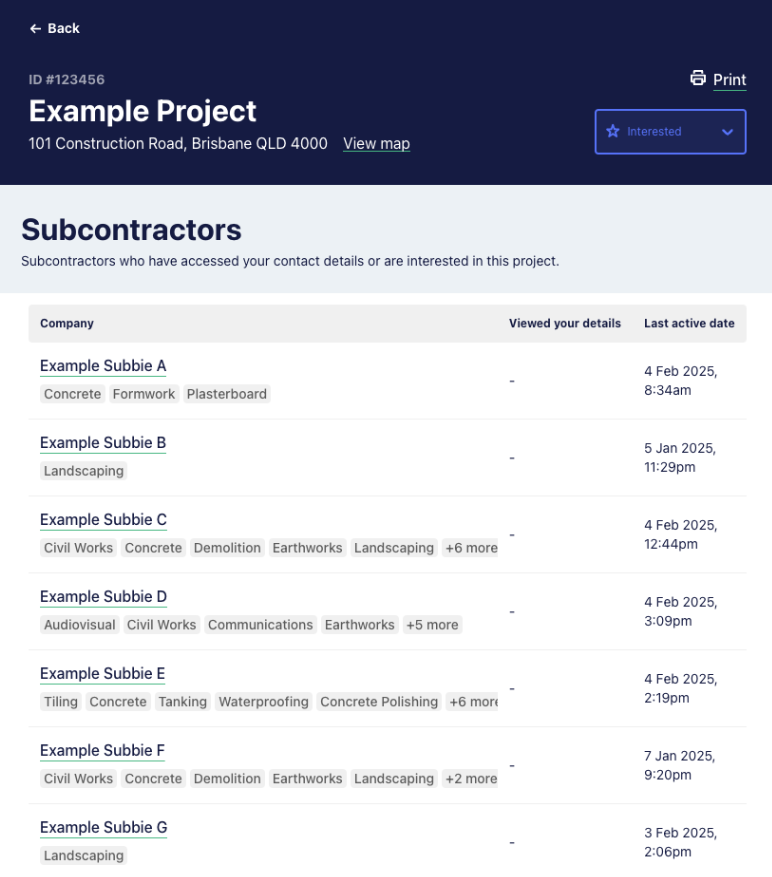Click the back arrow icon
772x877 pixels.
35,29
